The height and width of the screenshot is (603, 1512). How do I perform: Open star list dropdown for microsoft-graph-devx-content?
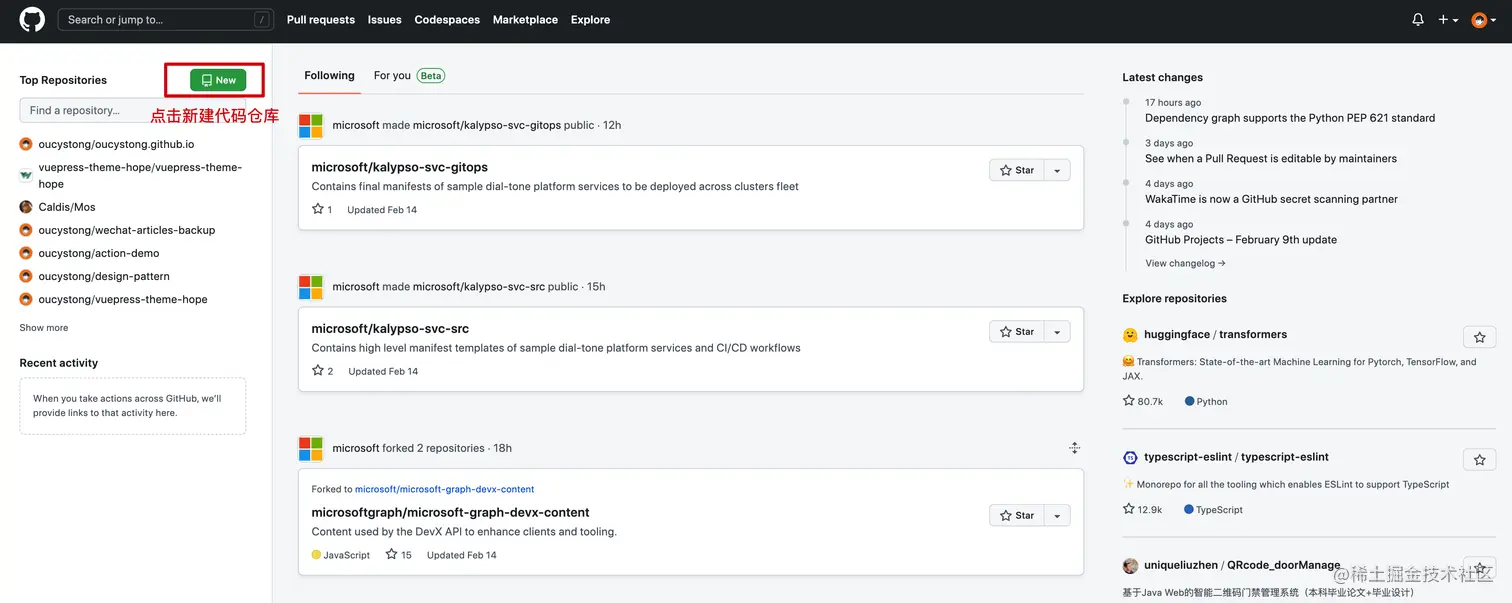tap(1057, 515)
